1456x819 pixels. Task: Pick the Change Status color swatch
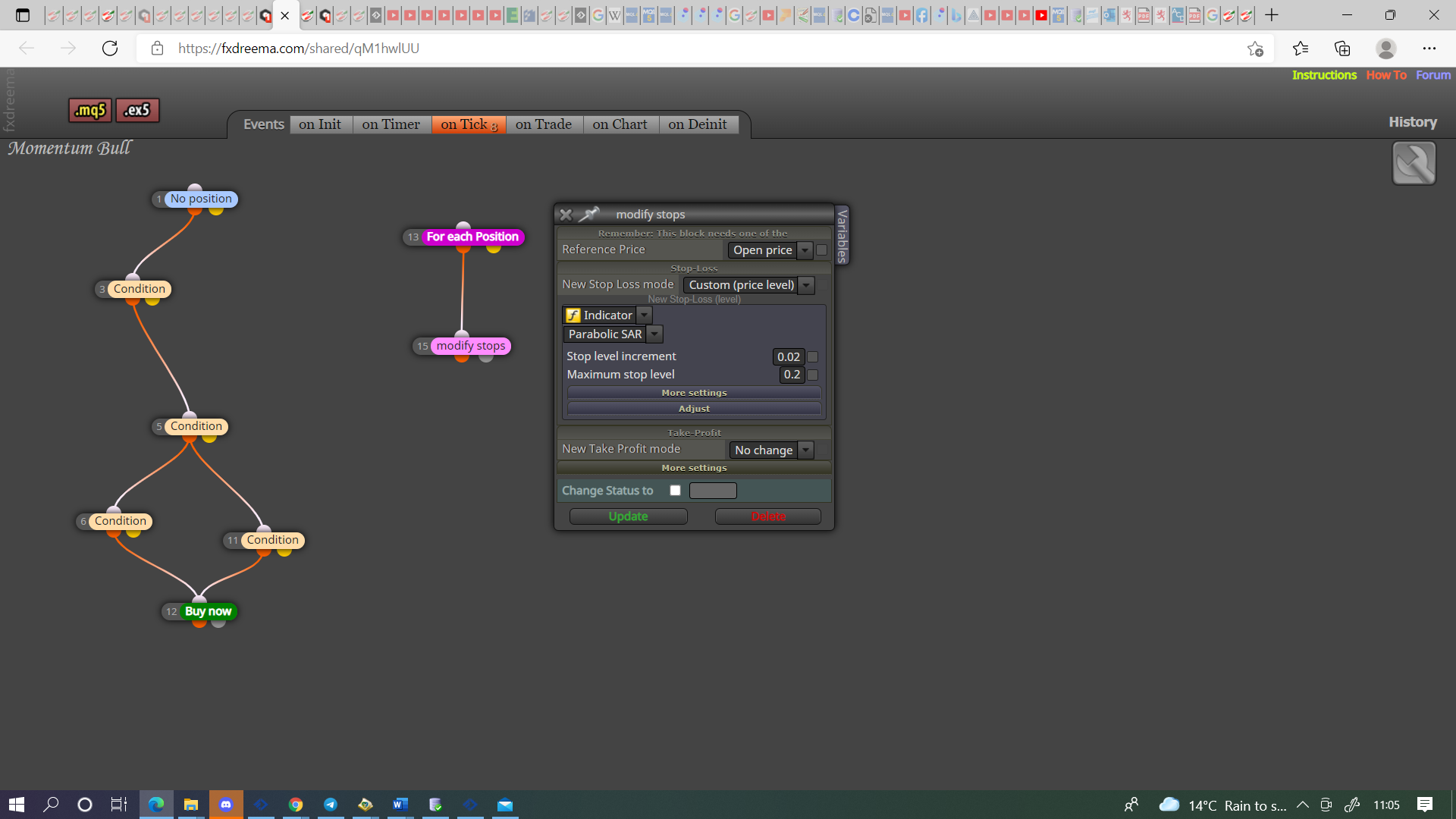click(x=713, y=491)
